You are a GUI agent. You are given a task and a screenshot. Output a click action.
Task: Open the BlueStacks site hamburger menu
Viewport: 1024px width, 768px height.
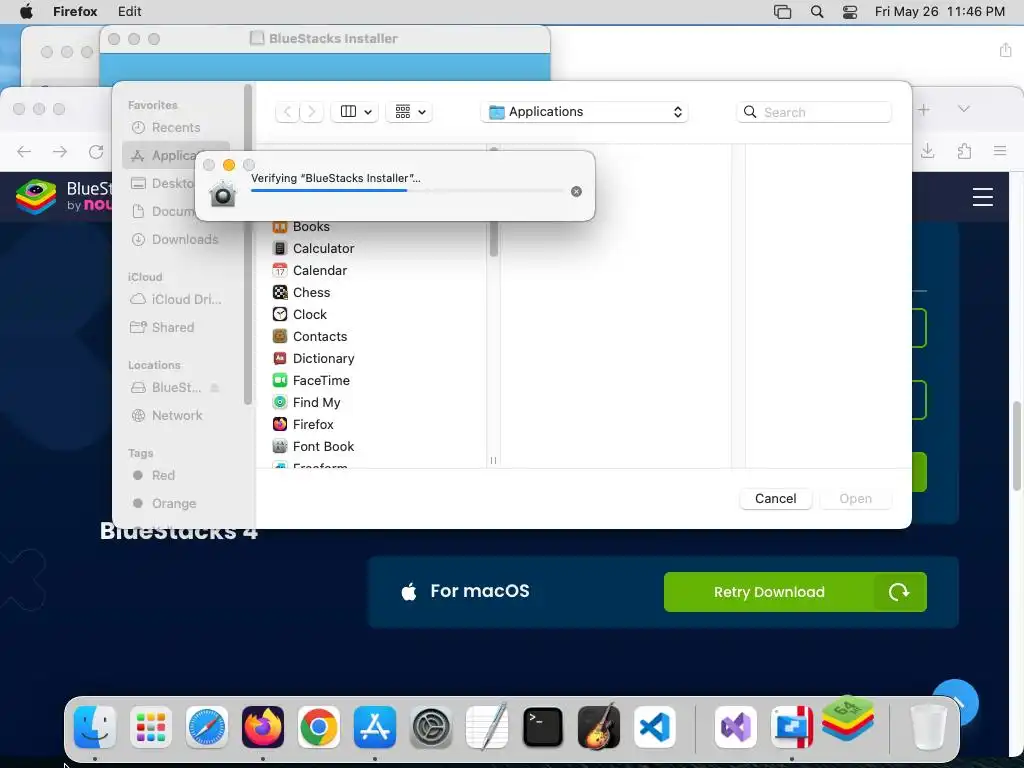(982, 197)
